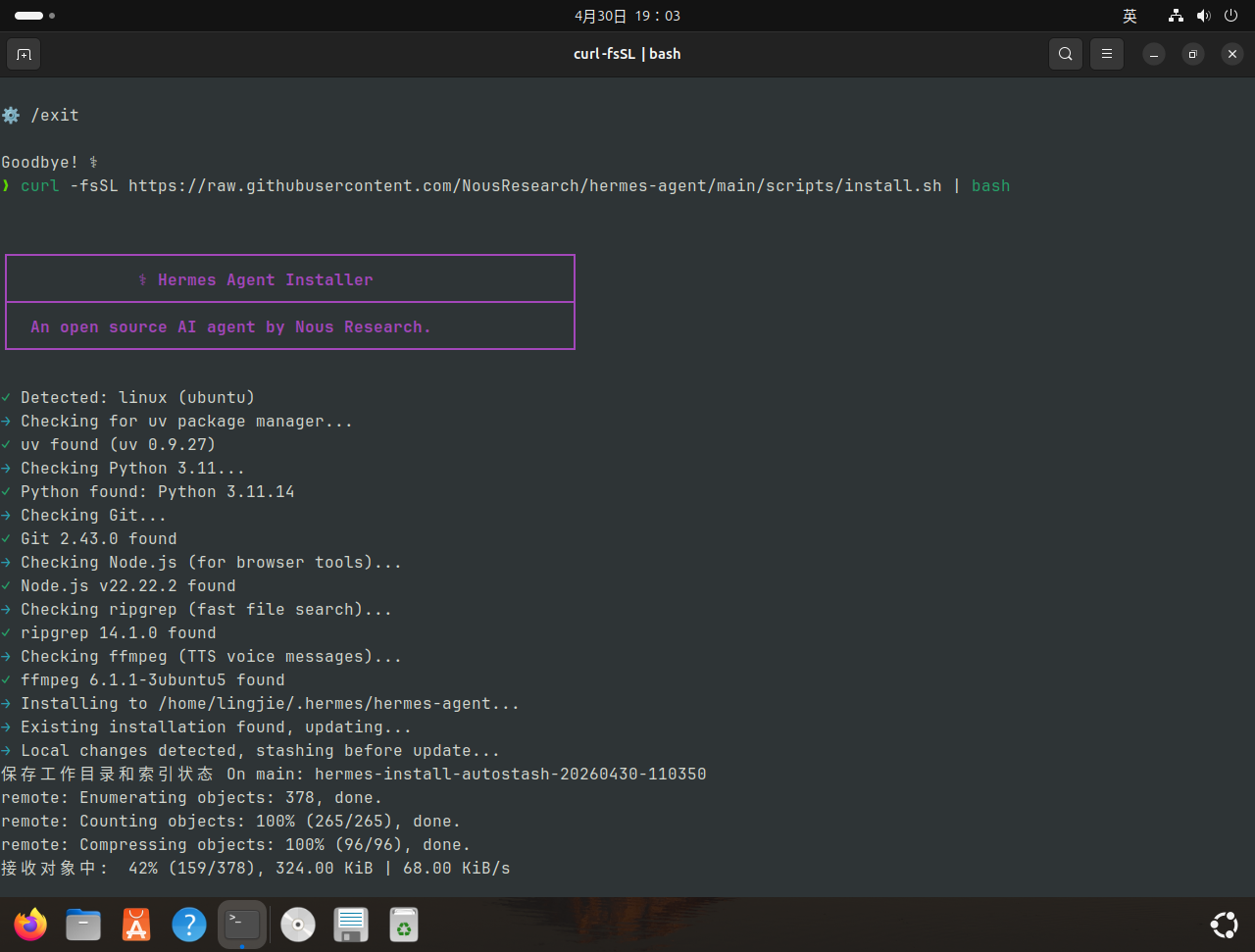The image size is (1255, 952).
Task: Close the terminal window
Action: (x=1232, y=54)
